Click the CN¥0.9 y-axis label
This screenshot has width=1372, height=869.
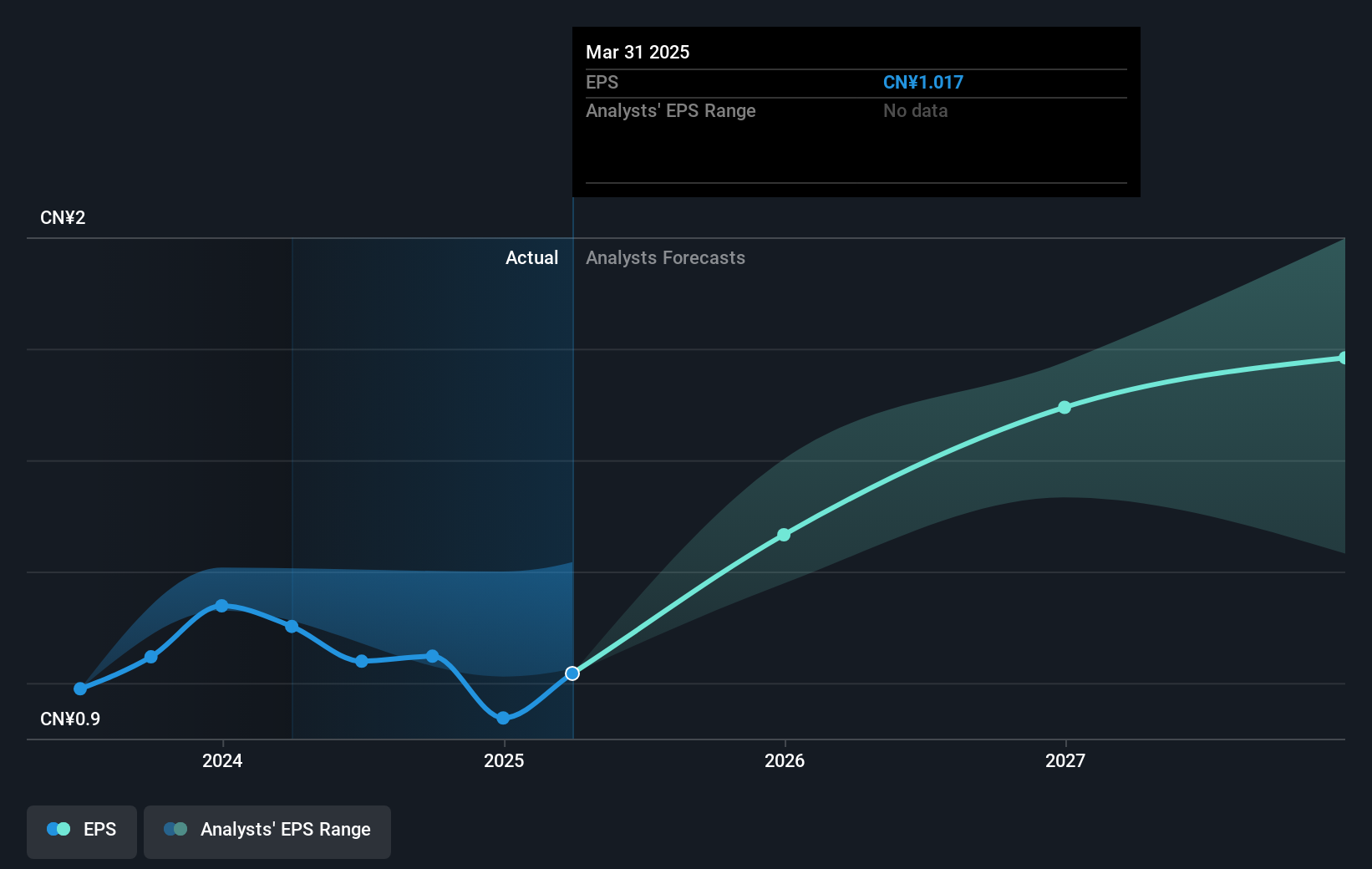[x=70, y=719]
